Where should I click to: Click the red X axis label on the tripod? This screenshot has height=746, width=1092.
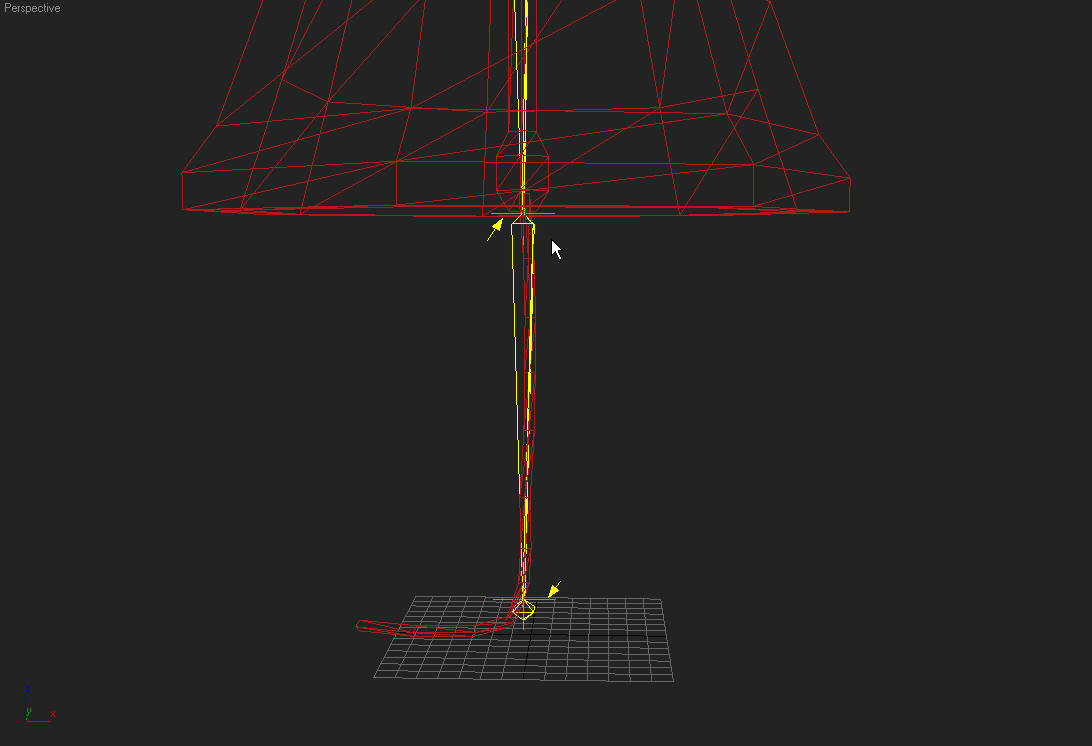click(53, 714)
